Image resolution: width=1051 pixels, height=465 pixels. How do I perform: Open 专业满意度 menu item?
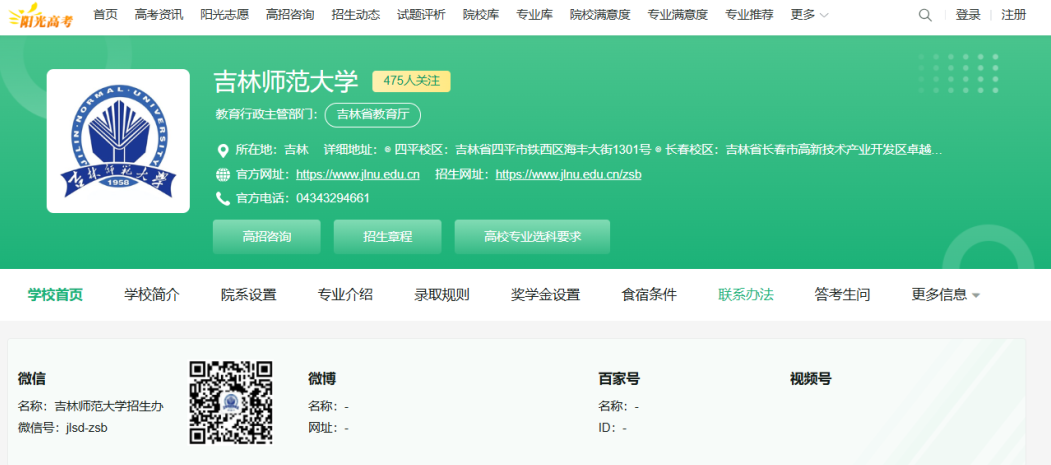coord(678,15)
